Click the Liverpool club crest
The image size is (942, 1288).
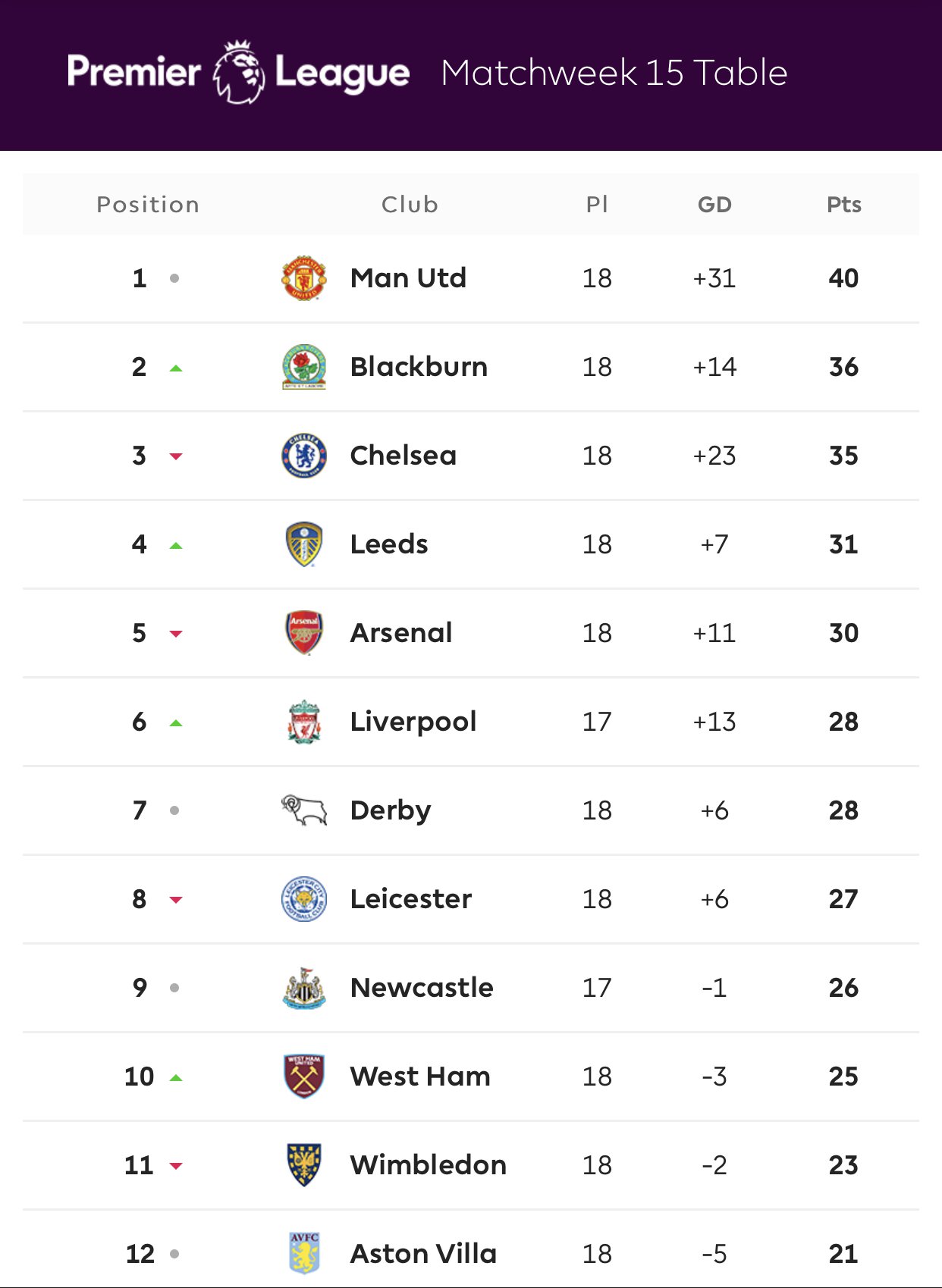click(304, 722)
